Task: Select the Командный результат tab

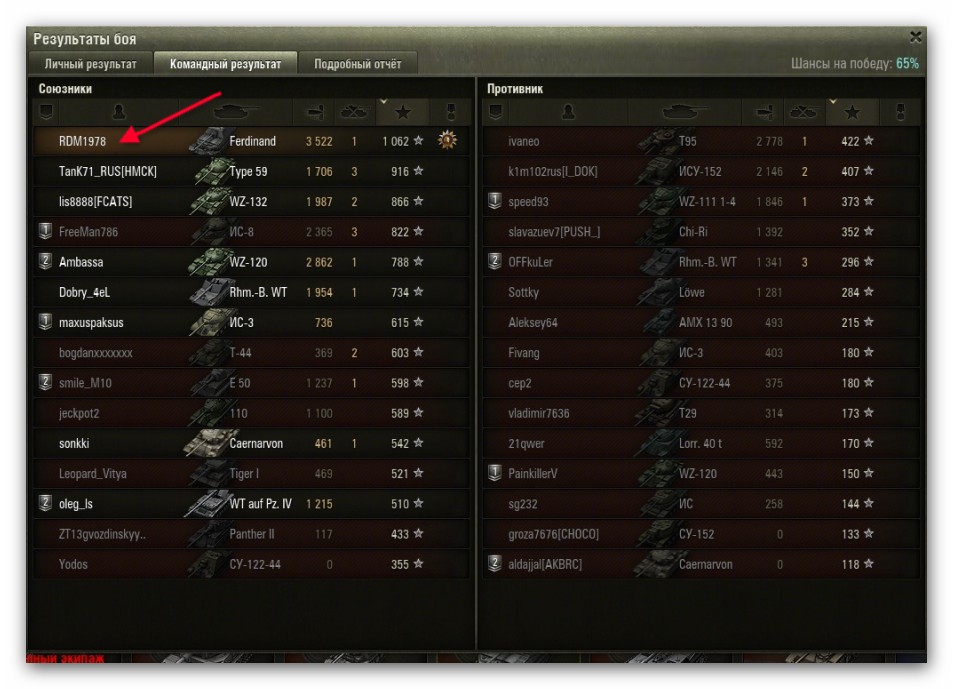Action: [225, 63]
